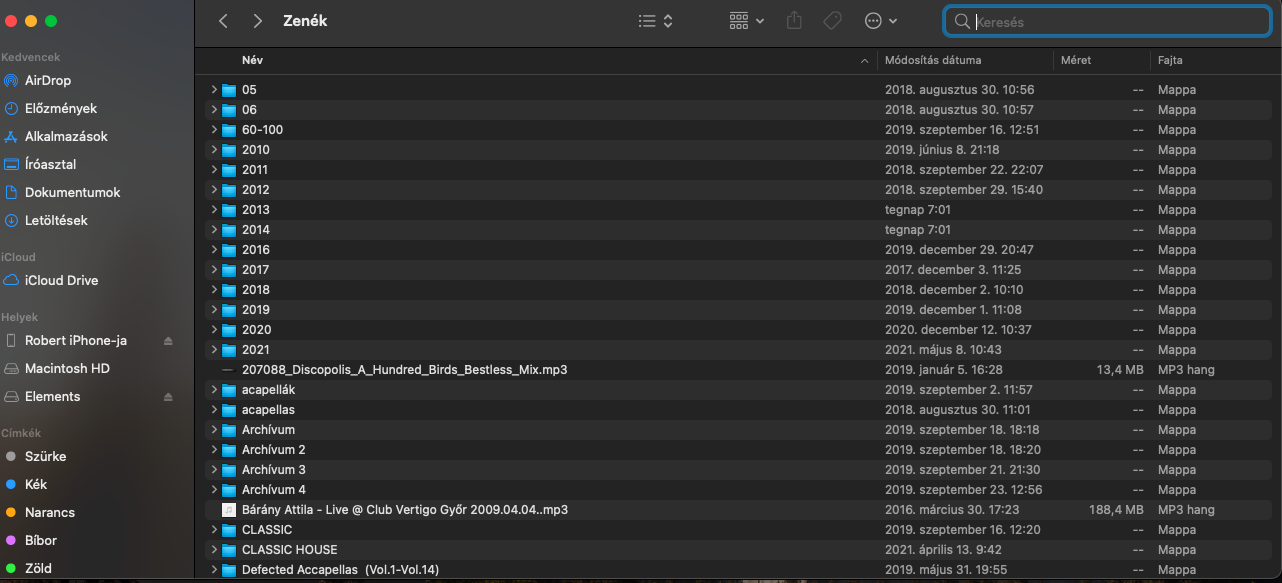Click the Zenék window title
The height and width of the screenshot is (583, 1282).
coord(305,21)
